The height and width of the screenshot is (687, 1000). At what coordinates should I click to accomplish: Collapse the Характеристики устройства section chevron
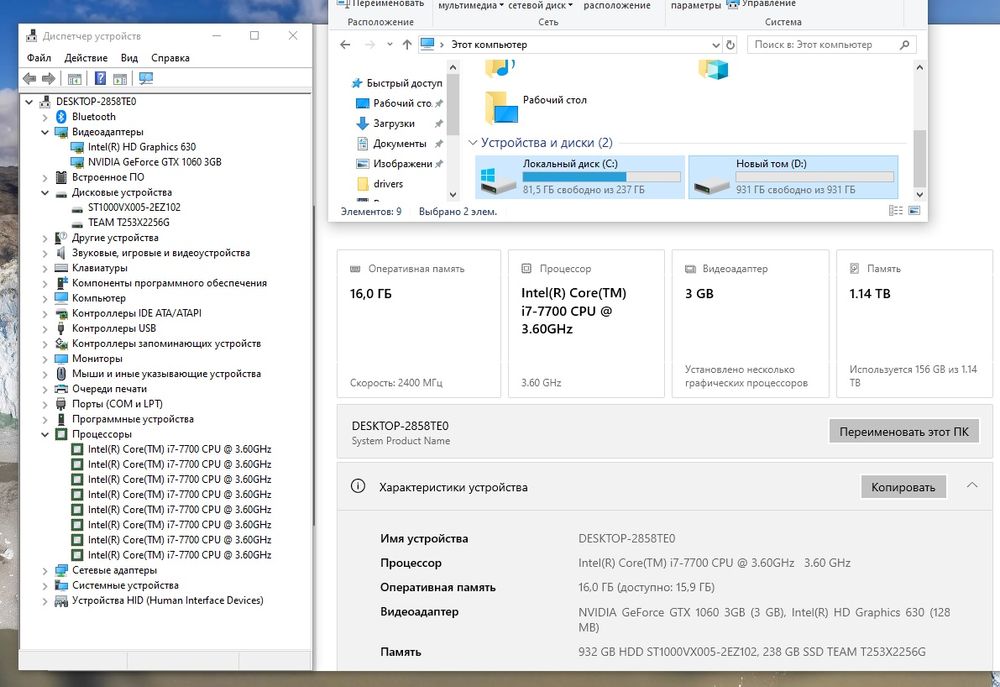(972, 485)
